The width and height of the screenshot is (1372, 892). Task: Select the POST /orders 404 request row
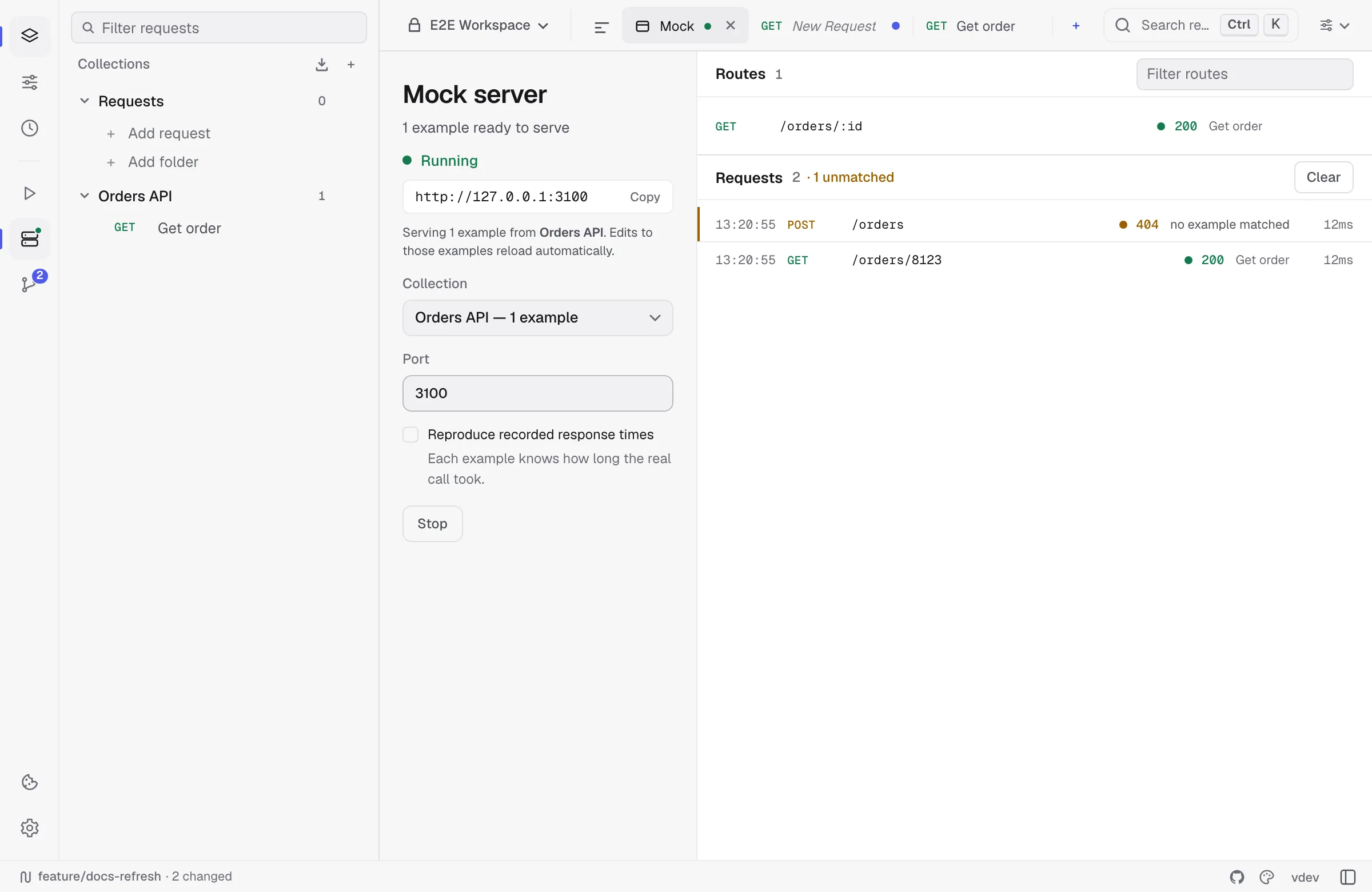tap(1034, 224)
